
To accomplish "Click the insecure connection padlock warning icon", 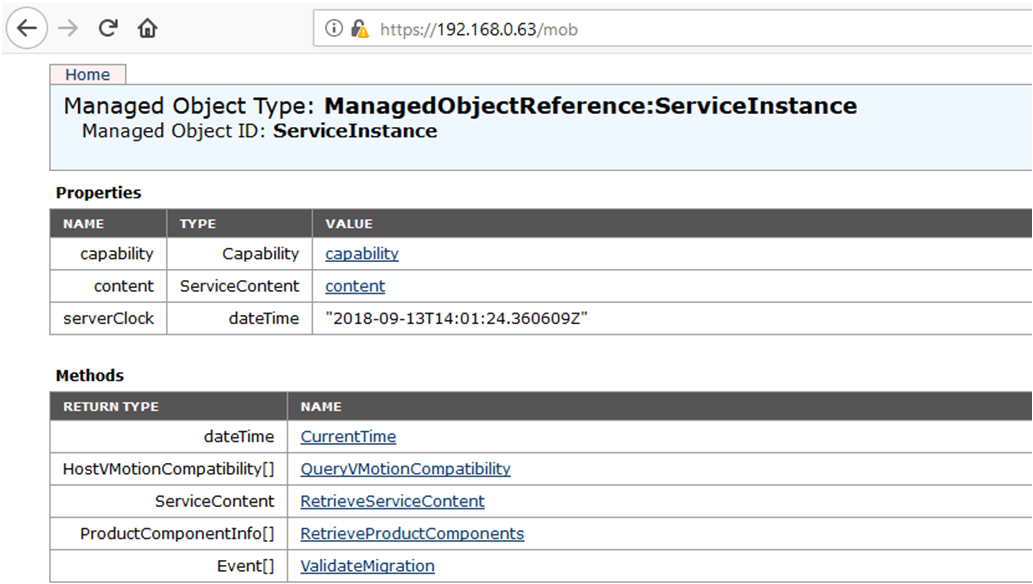I will [356, 30].
